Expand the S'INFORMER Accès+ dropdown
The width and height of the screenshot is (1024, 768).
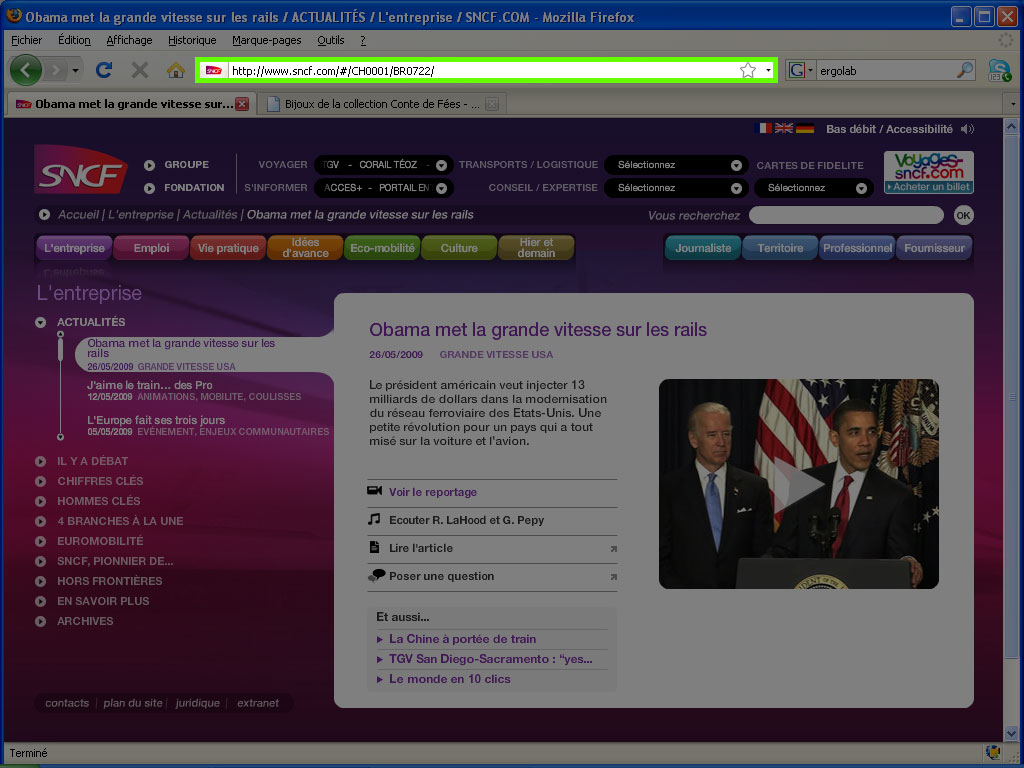(x=441, y=188)
